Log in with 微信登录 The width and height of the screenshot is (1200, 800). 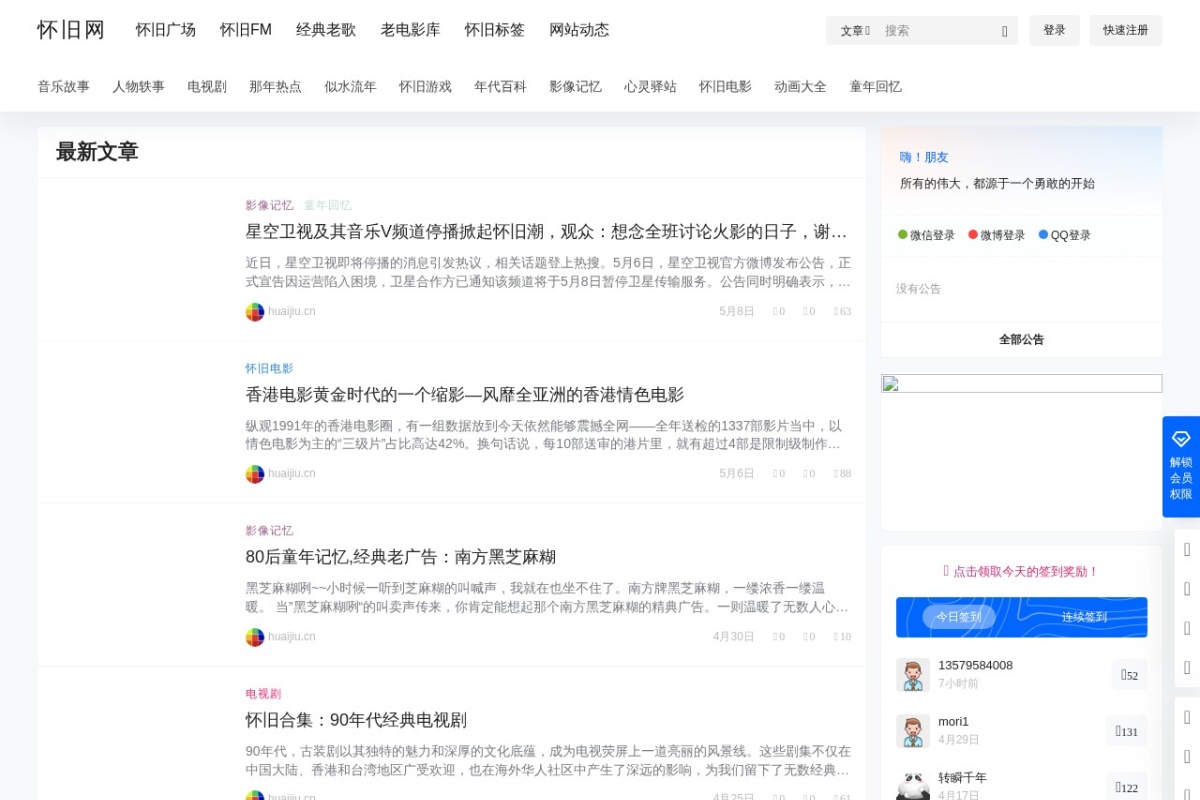[x=926, y=235]
